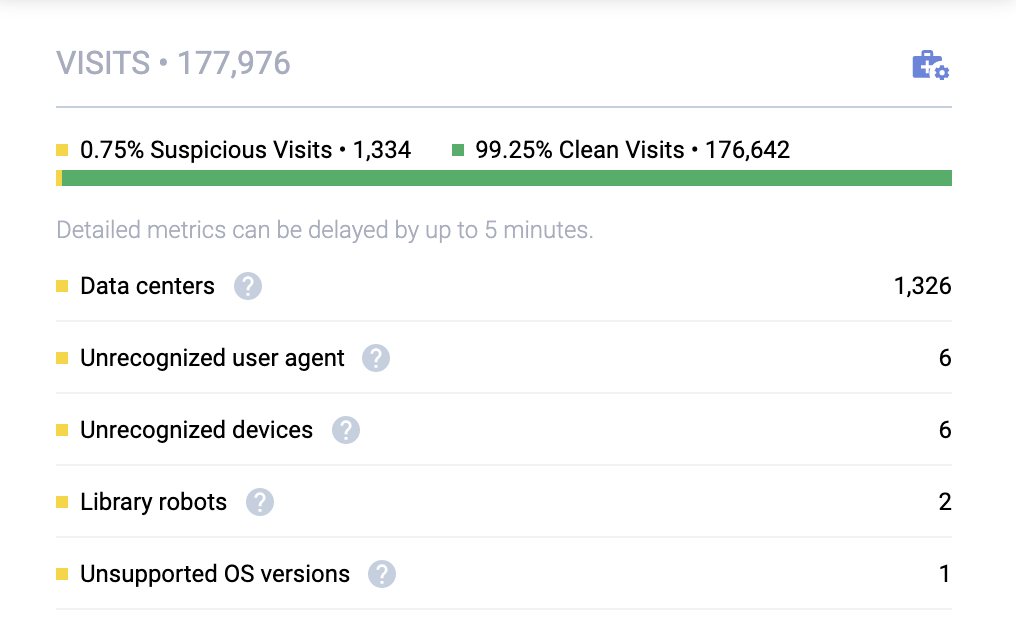Click the Unsupported OS versions label
This screenshot has width=1016, height=632.
(x=215, y=574)
